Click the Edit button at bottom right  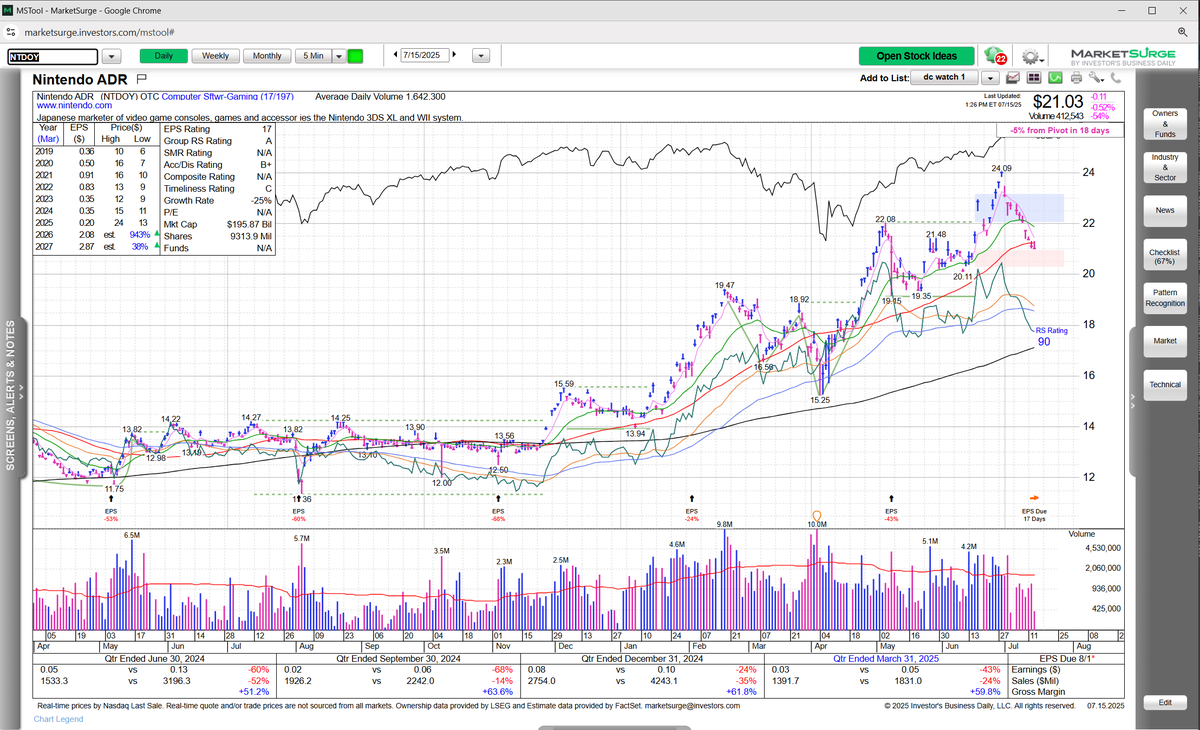(1164, 703)
